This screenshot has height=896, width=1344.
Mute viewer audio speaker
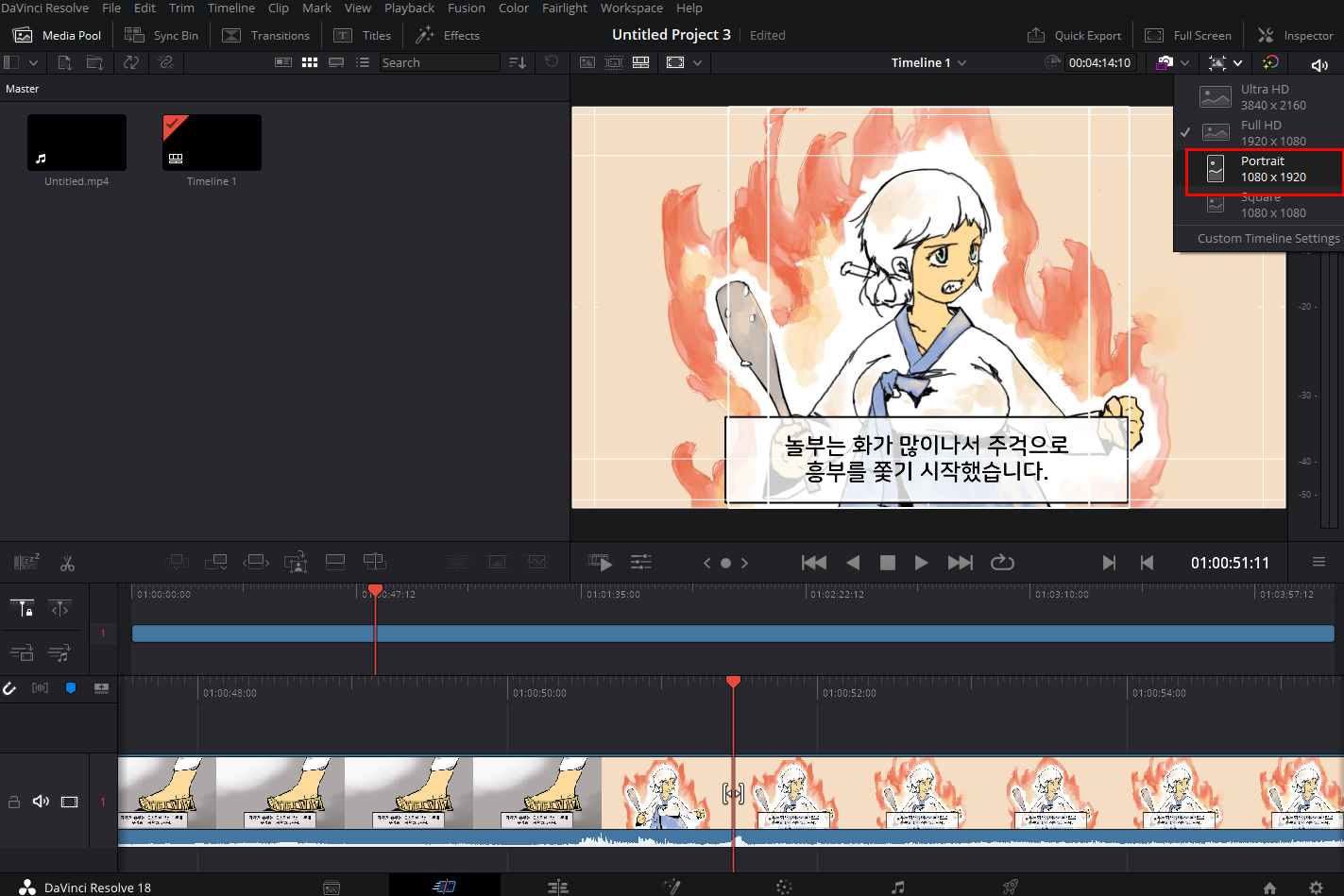(x=1319, y=64)
